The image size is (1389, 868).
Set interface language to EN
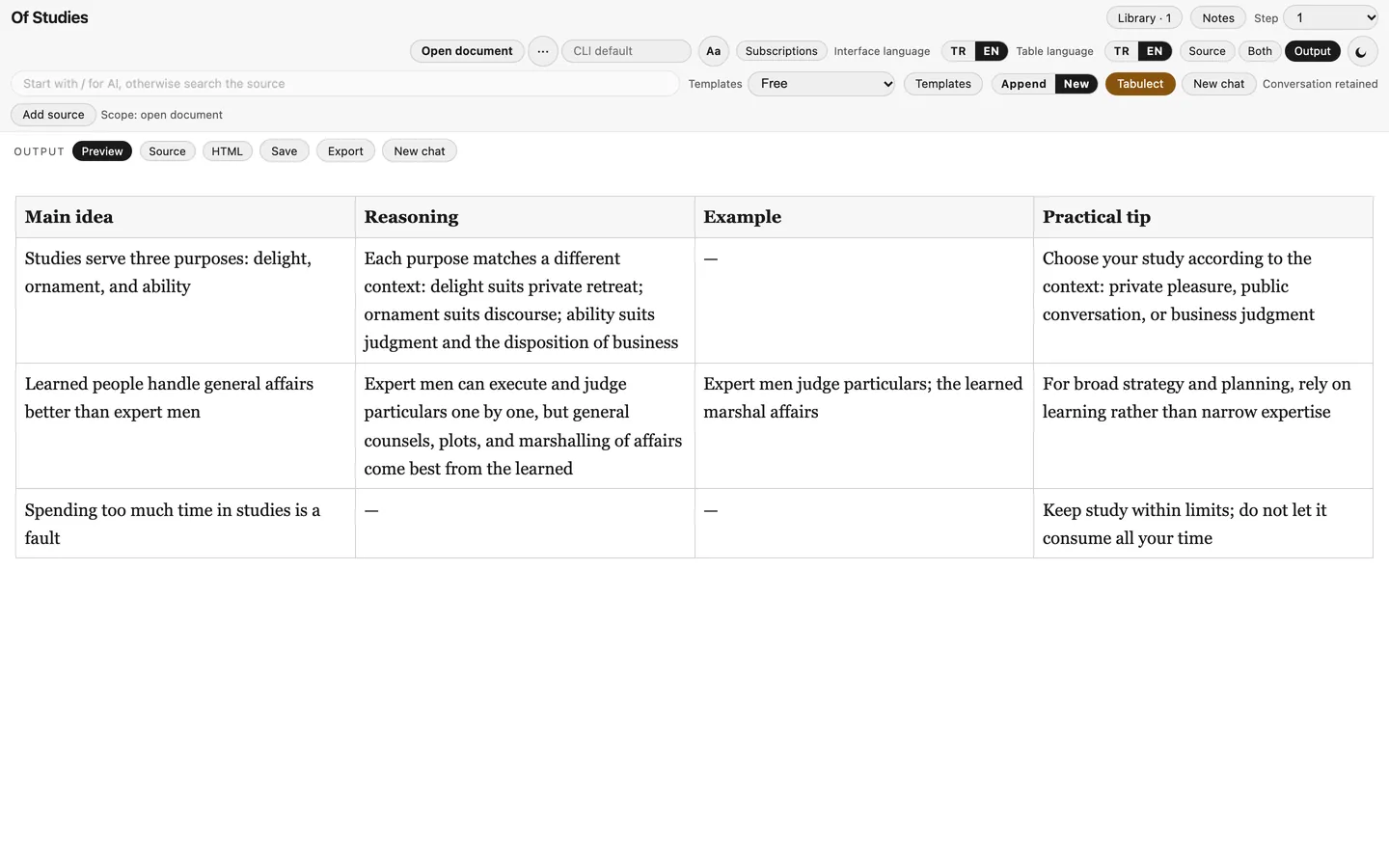coord(991,51)
